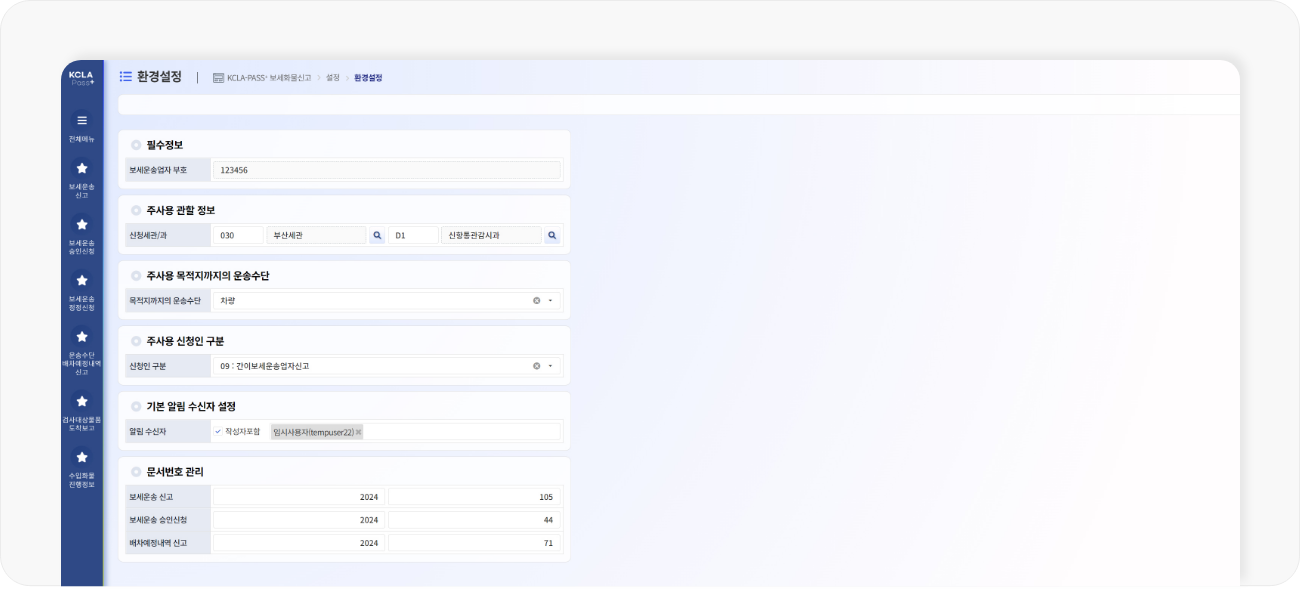Open the 전체메뉴 hamburger menu
Screen dimensions: 1300x596
[82, 121]
